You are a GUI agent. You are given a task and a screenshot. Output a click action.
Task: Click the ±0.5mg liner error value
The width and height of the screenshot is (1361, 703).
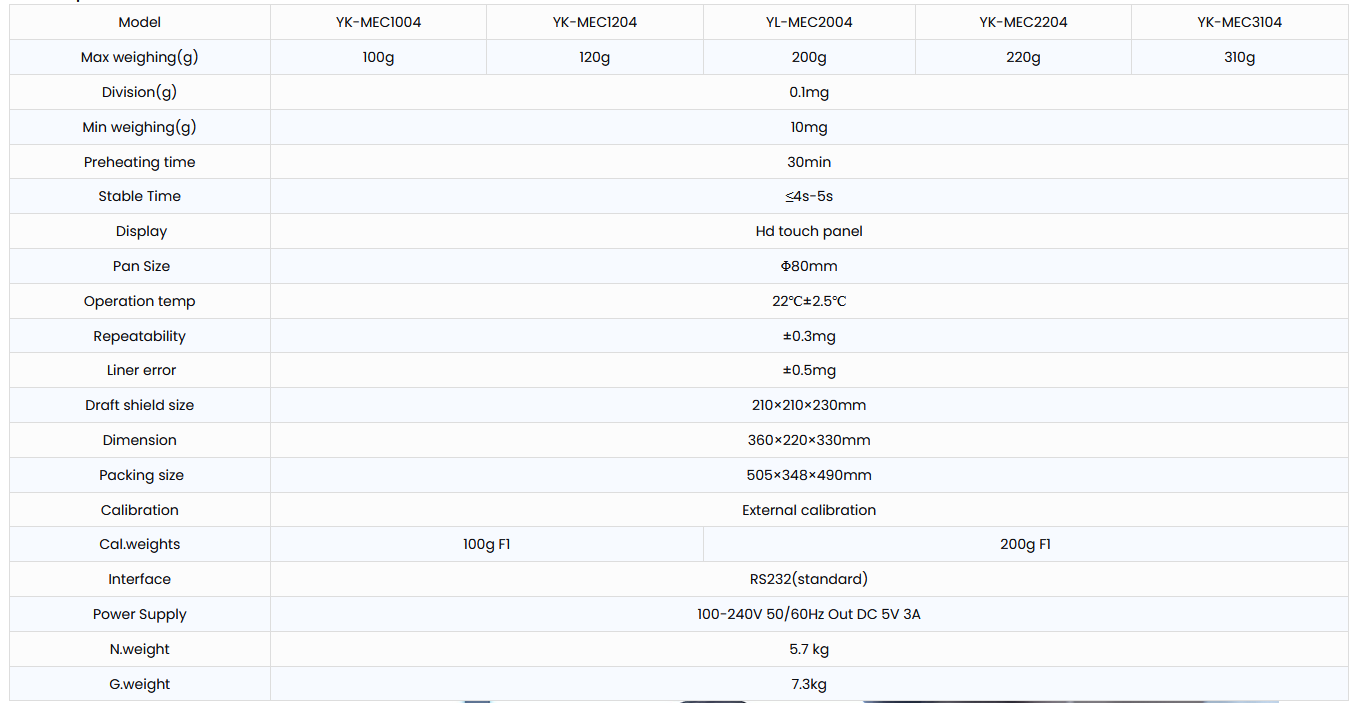tap(809, 370)
